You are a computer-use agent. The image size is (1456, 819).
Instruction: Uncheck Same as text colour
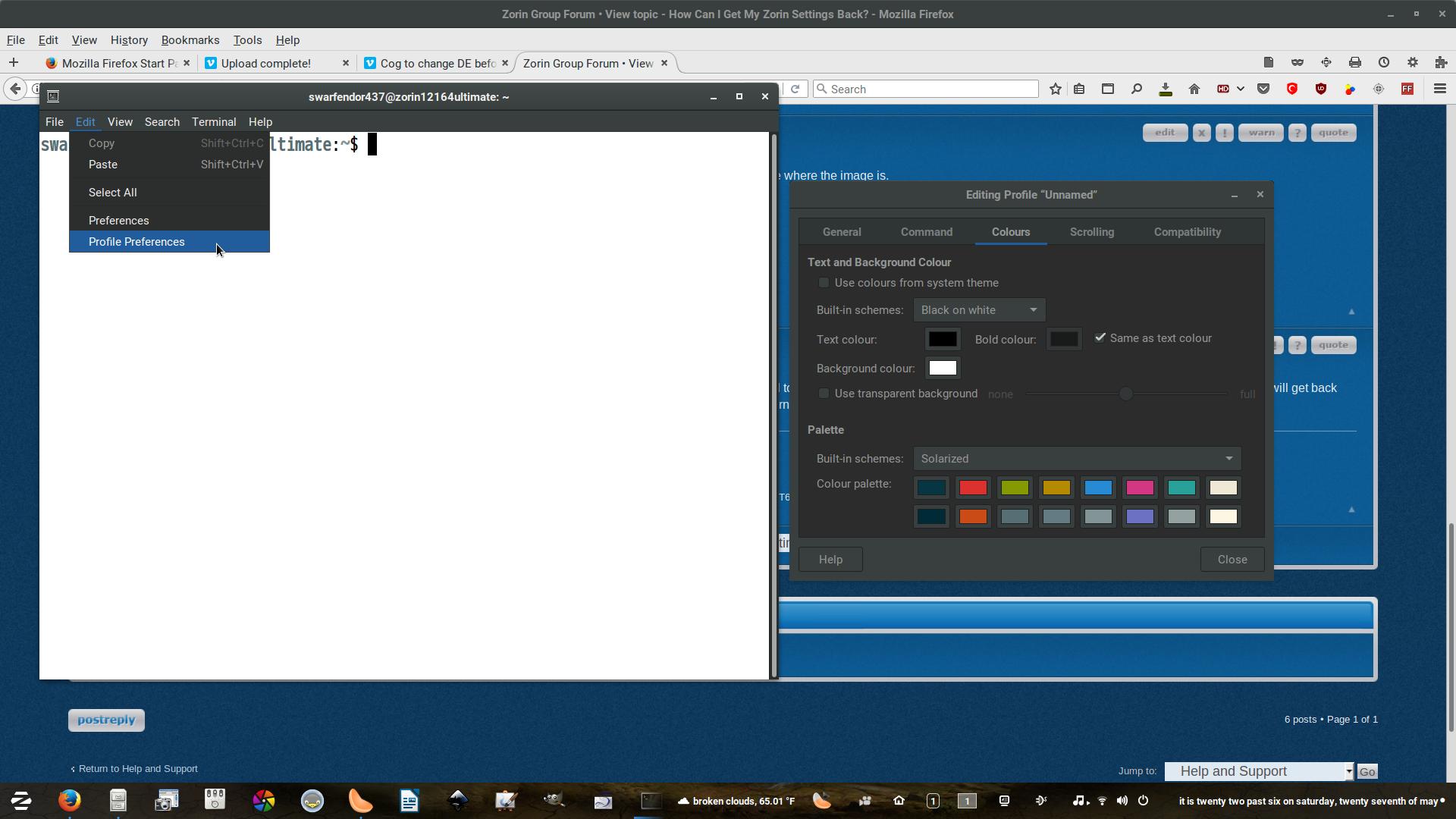click(1100, 338)
